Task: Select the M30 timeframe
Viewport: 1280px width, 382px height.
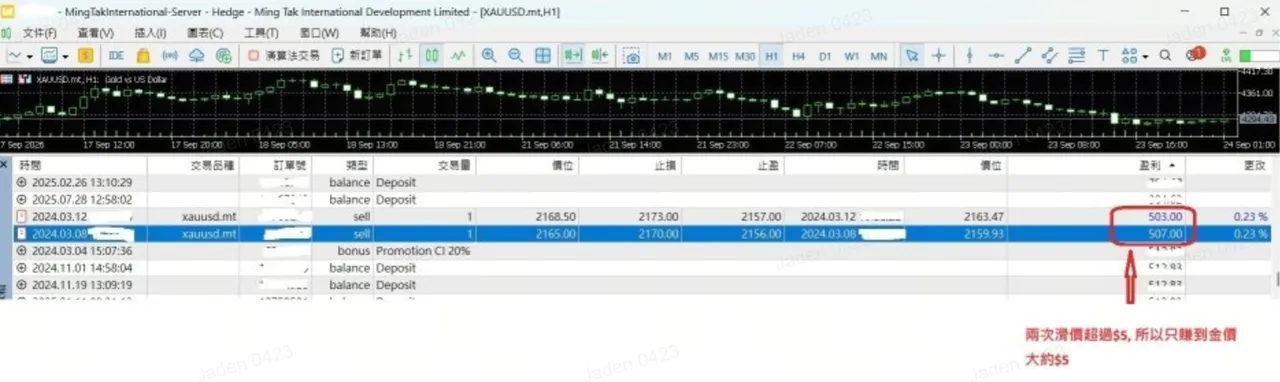Action: [745, 56]
